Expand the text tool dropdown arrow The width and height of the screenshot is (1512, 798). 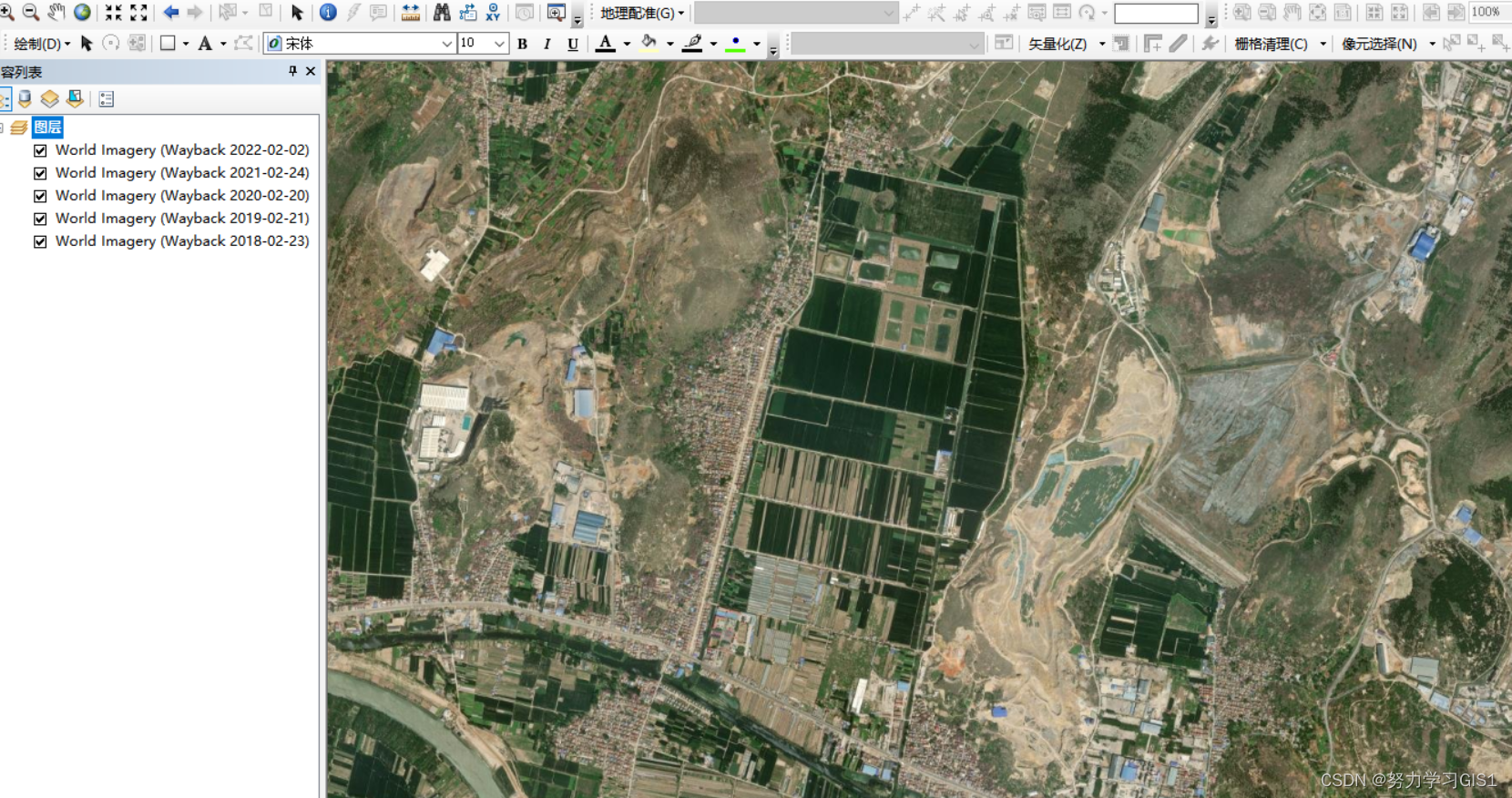223,43
